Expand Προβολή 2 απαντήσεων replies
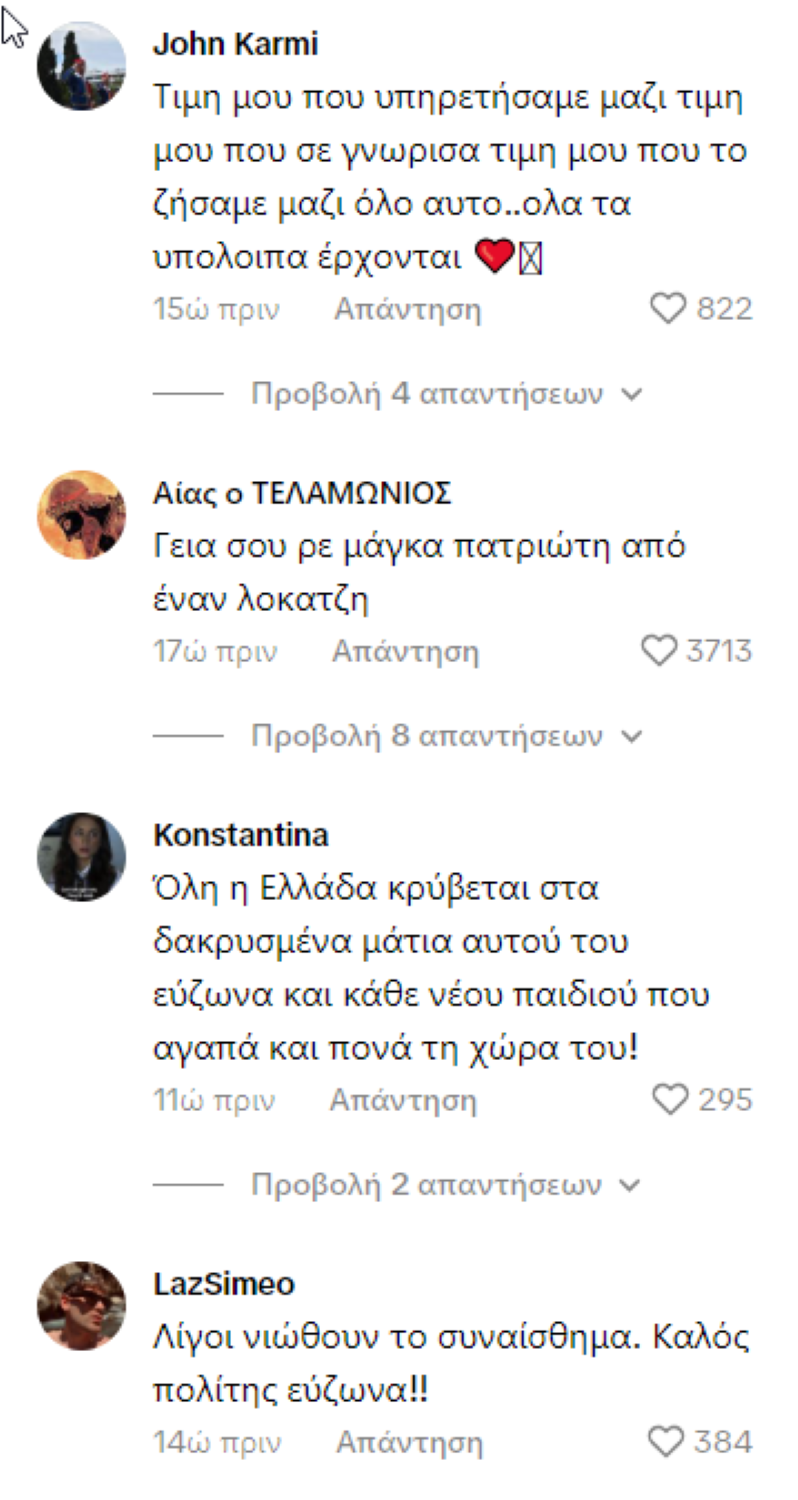798x1500 pixels. point(446,1186)
